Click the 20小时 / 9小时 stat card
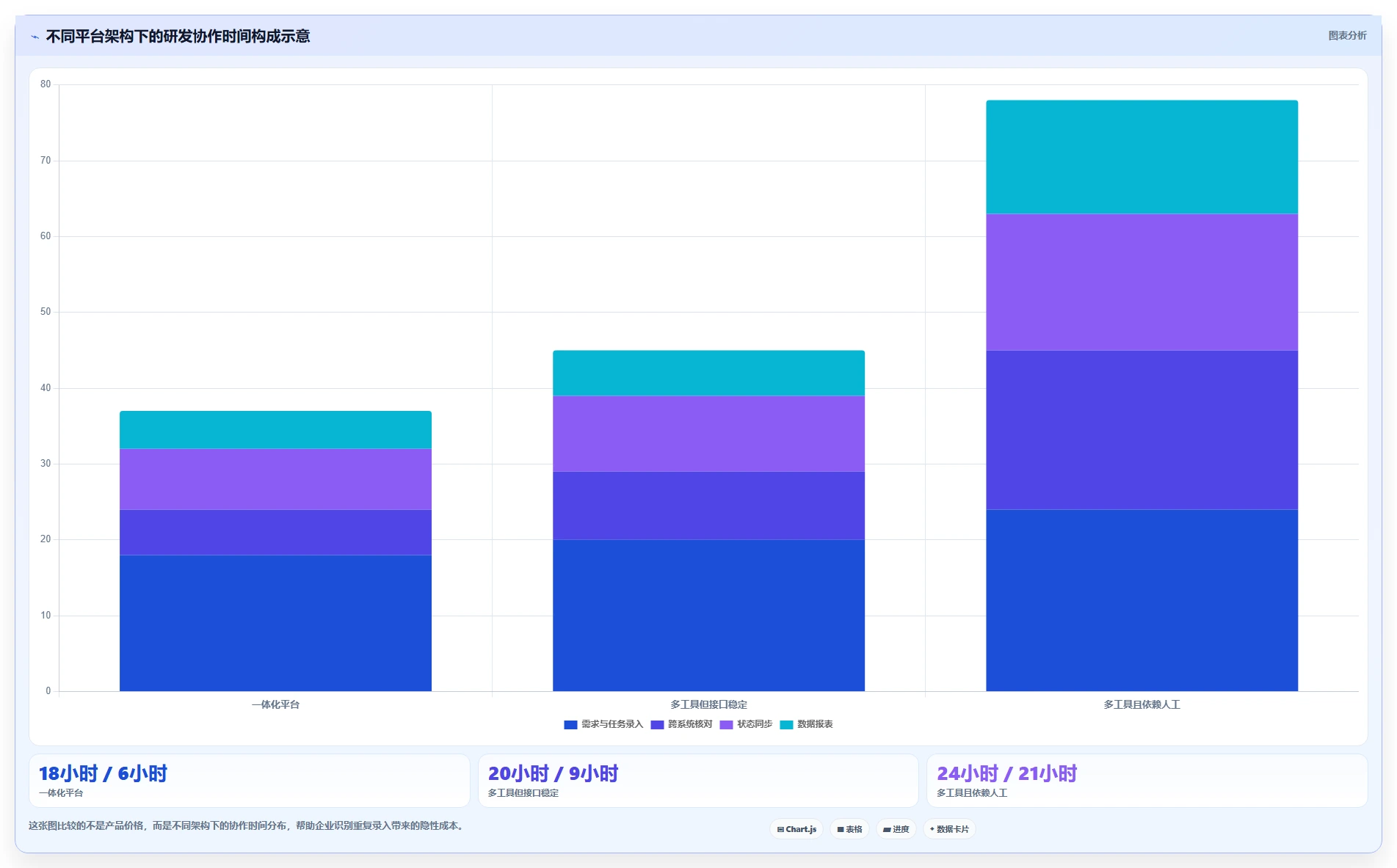1397x868 pixels. coord(698,781)
